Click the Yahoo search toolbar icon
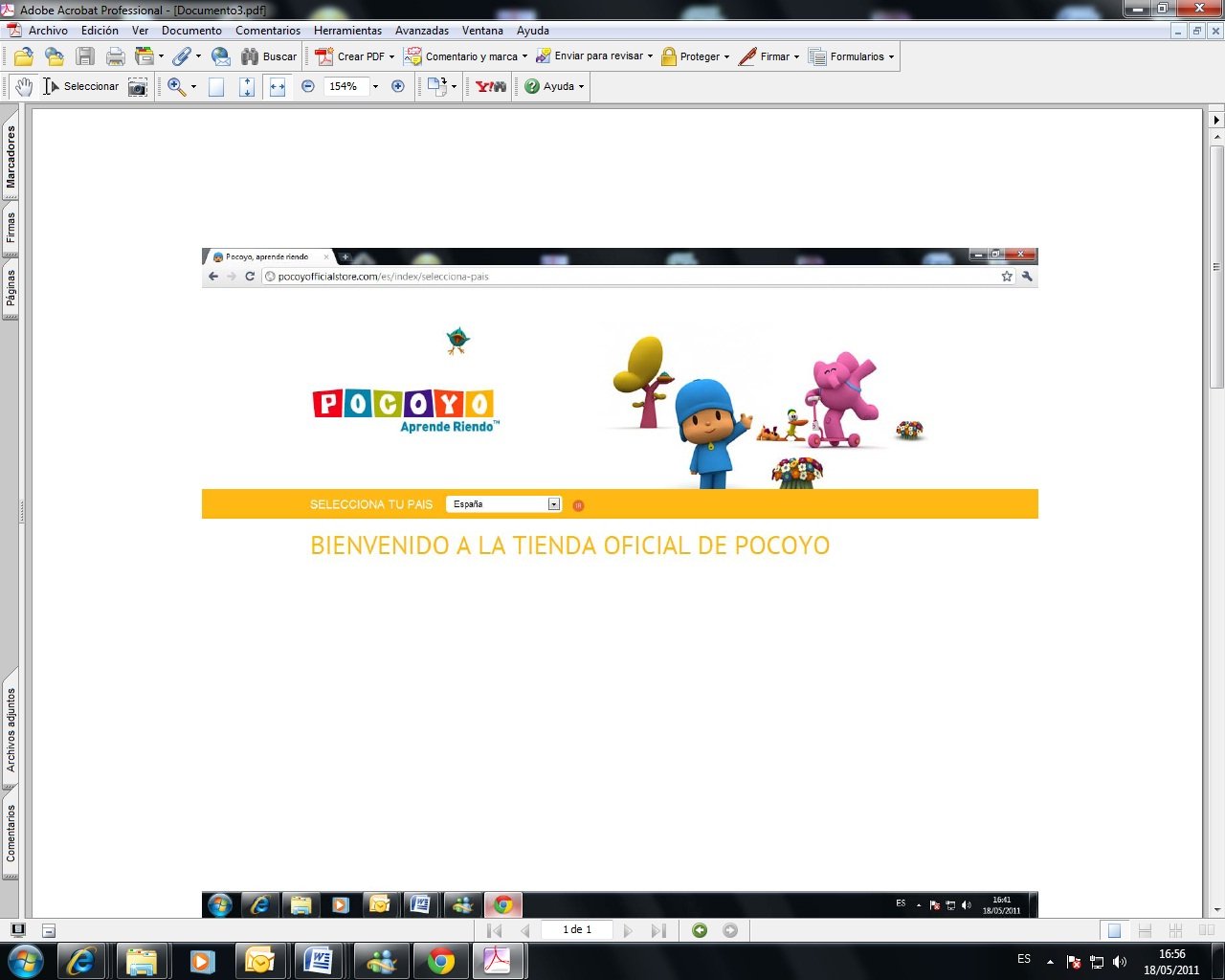 click(x=491, y=86)
